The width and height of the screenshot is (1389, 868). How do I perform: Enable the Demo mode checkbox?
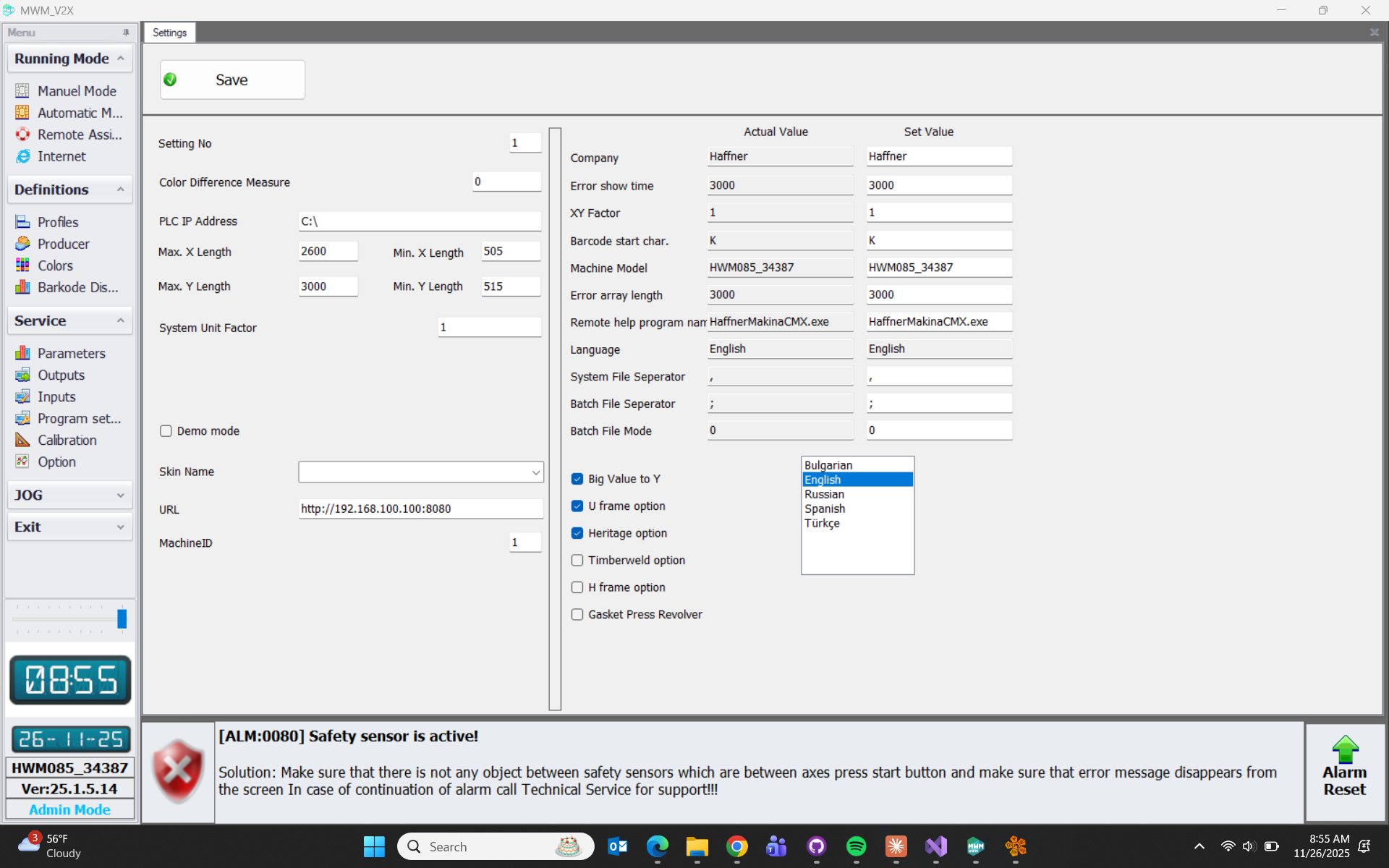[166, 431]
